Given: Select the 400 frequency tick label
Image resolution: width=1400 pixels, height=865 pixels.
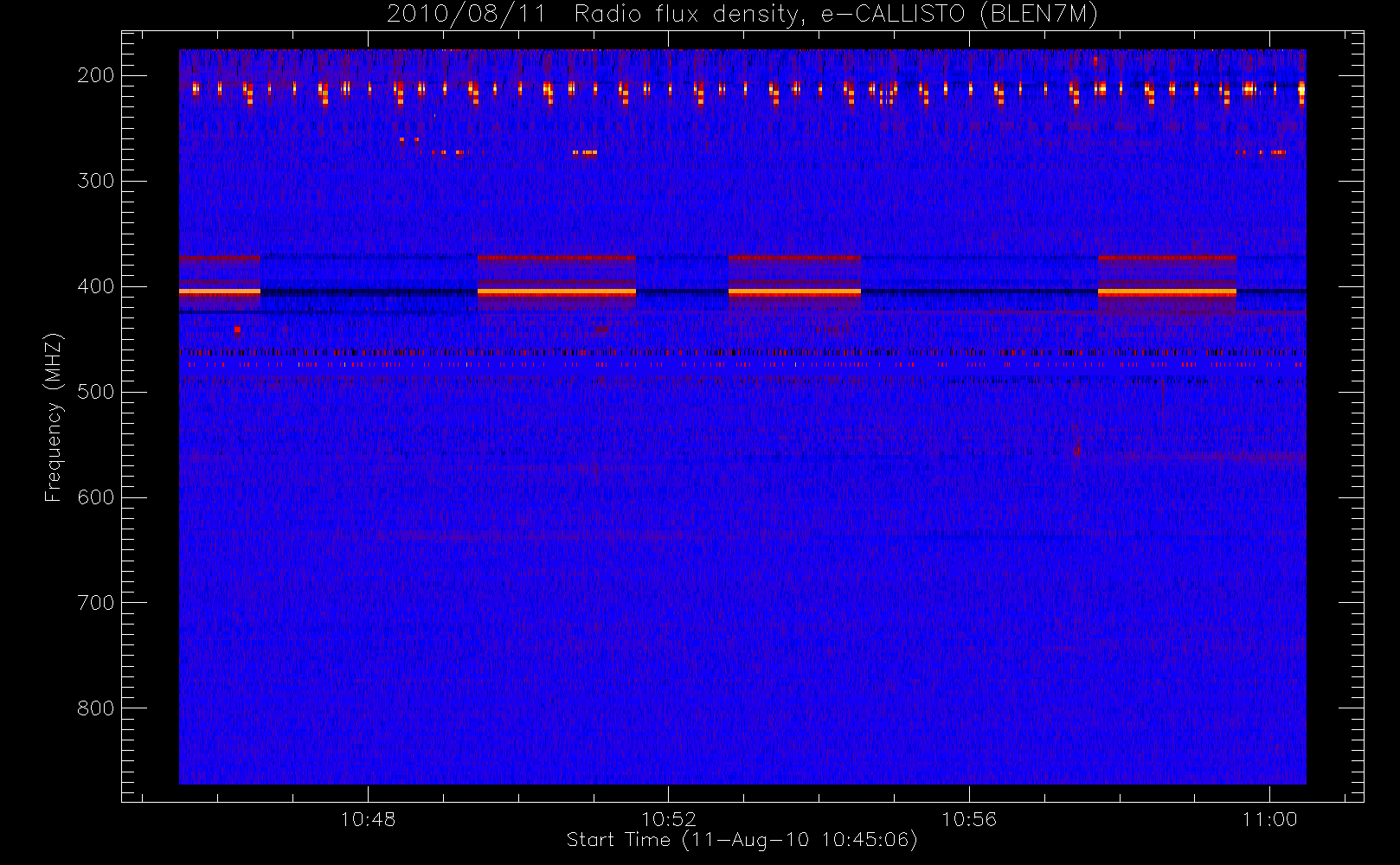Looking at the screenshot, I should (x=96, y=286).
